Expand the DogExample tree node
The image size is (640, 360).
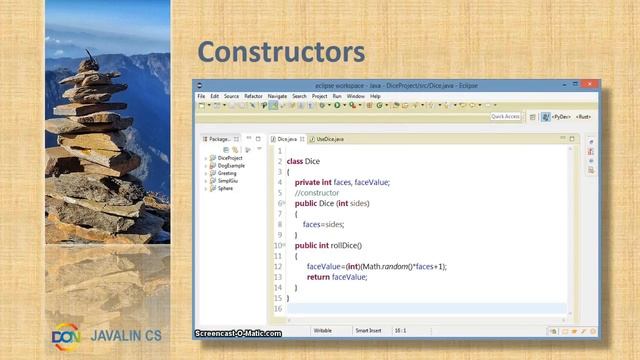(x=206, y=166)
